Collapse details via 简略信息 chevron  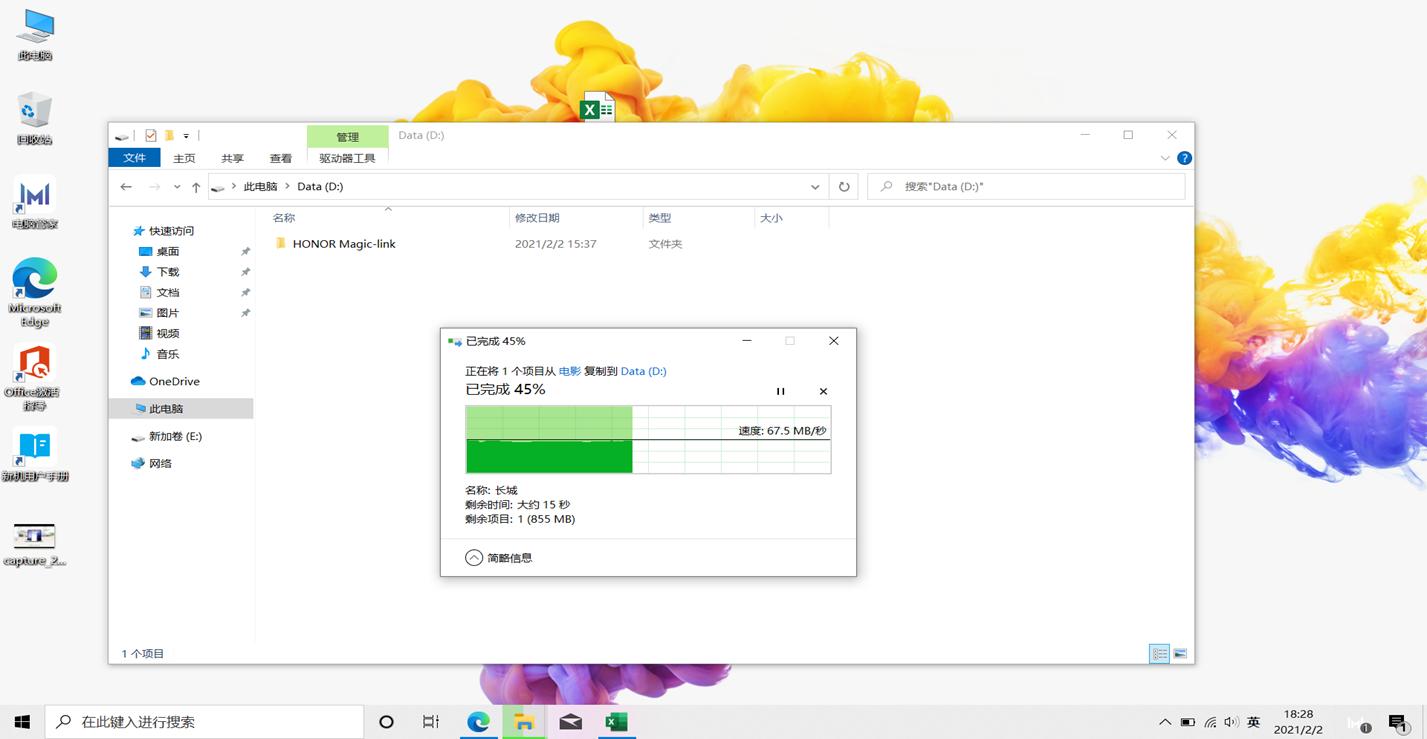[474, 558]
